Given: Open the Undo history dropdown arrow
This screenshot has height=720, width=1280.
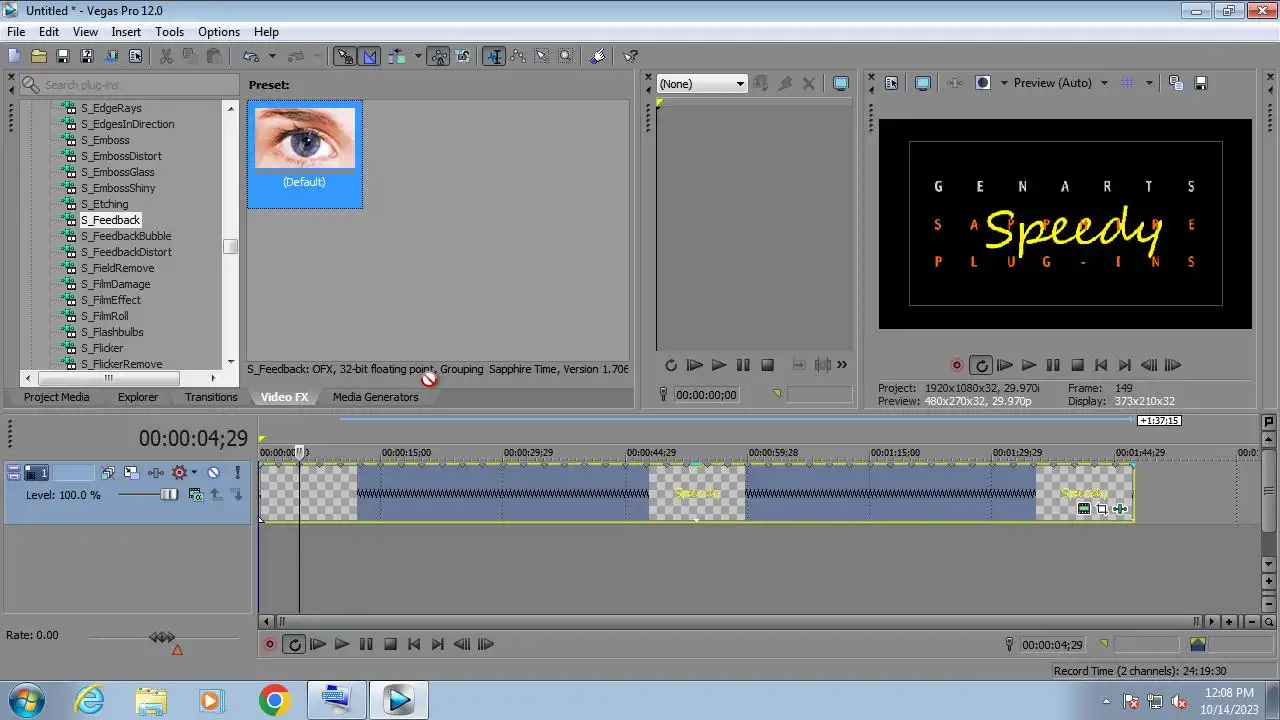Looking at the screenshot, I should [271, 57].
